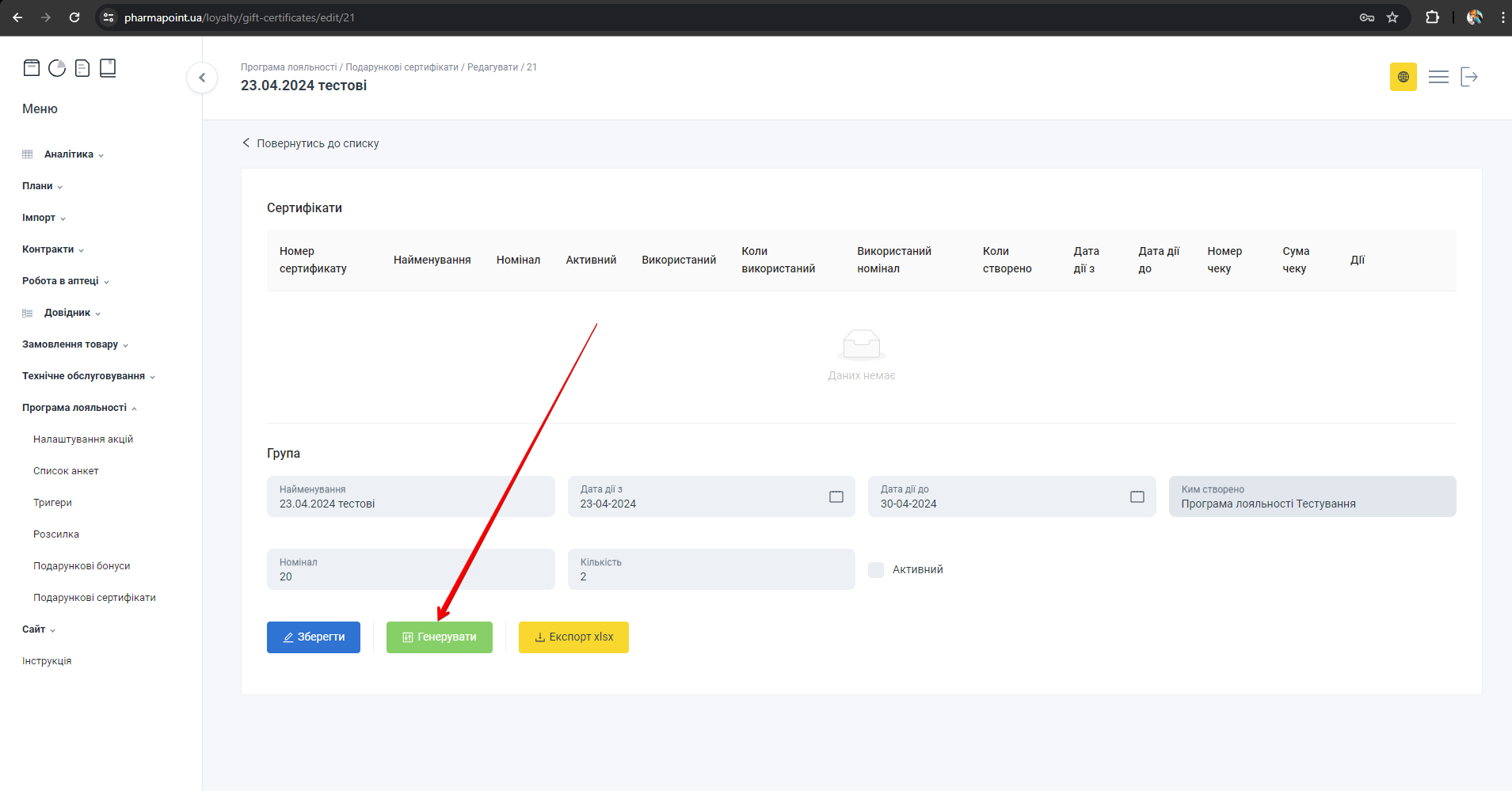Toggle the 'Активний' checkbox
The width and height of the screenshot is (1512, 791).
876,569
